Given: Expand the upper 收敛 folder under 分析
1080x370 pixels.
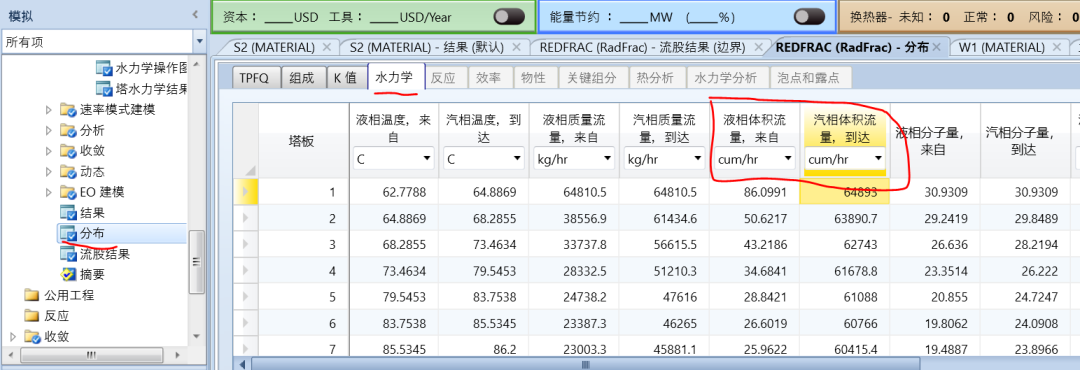Looking at the screenshot, I should point(48,151).
